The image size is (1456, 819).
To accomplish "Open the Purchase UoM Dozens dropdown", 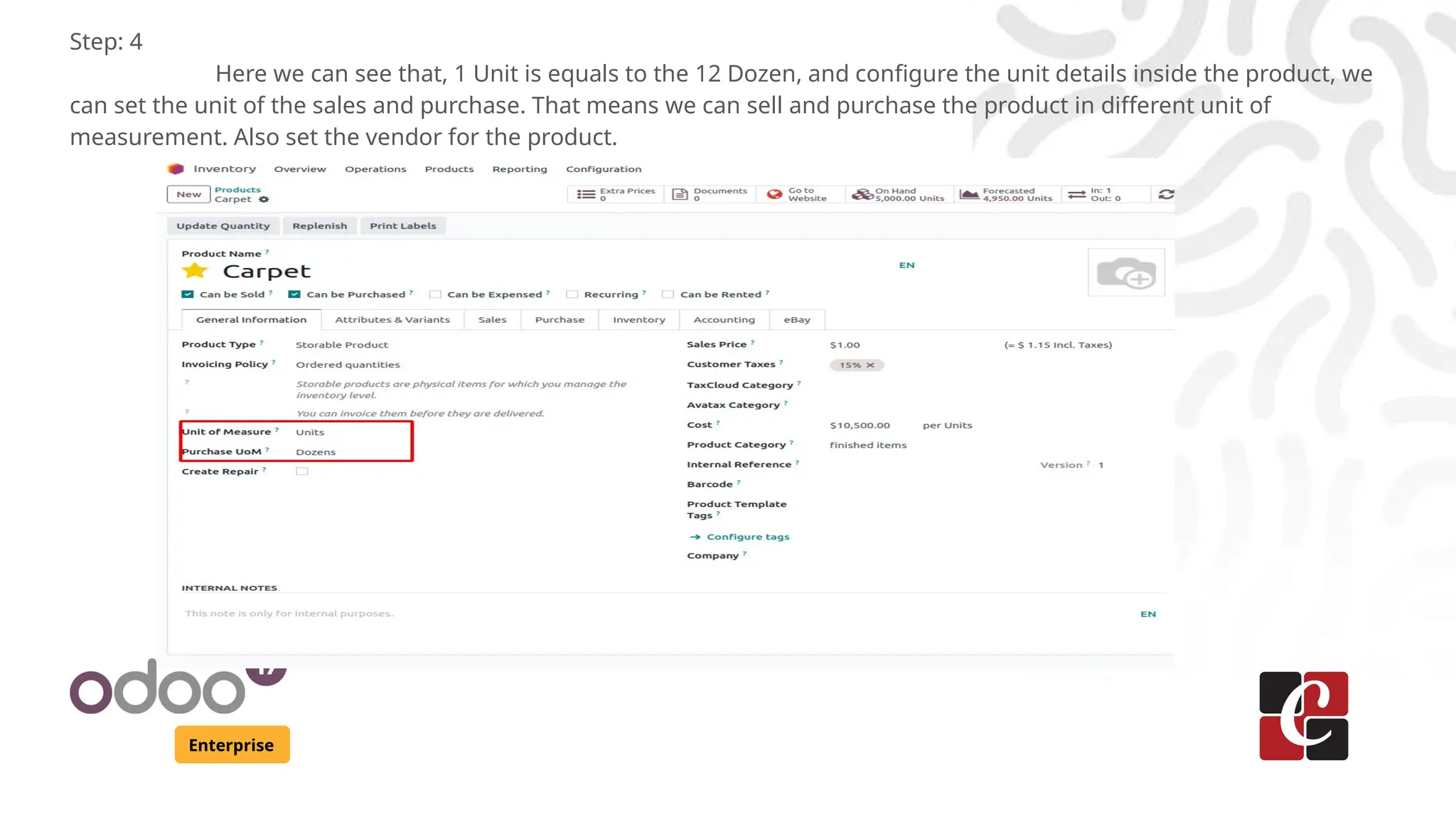I will (316, 452).
